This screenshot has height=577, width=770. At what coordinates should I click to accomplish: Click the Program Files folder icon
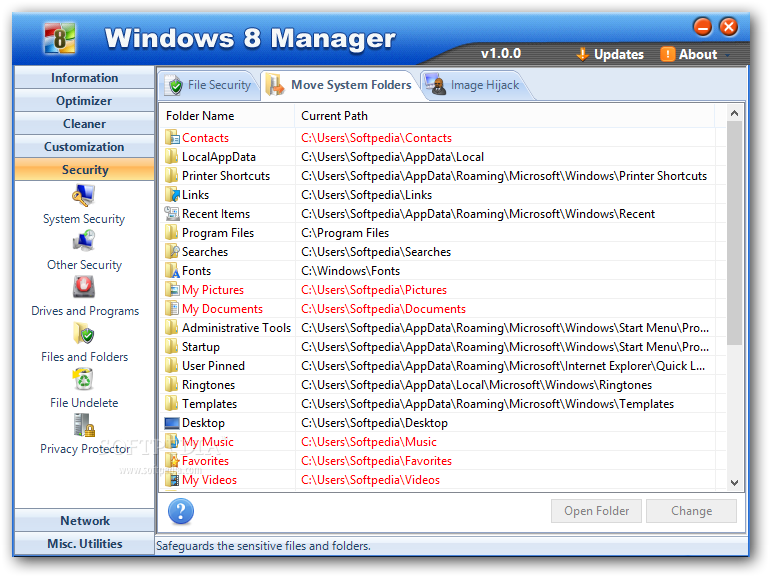tap(172, 233)
